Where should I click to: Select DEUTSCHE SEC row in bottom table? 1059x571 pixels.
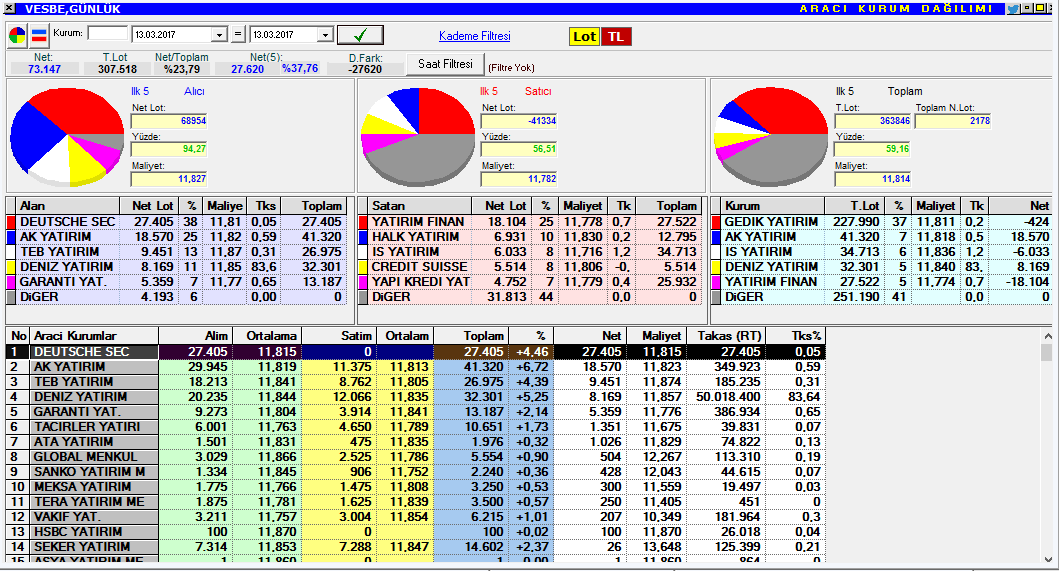click(x=415, y=352)
